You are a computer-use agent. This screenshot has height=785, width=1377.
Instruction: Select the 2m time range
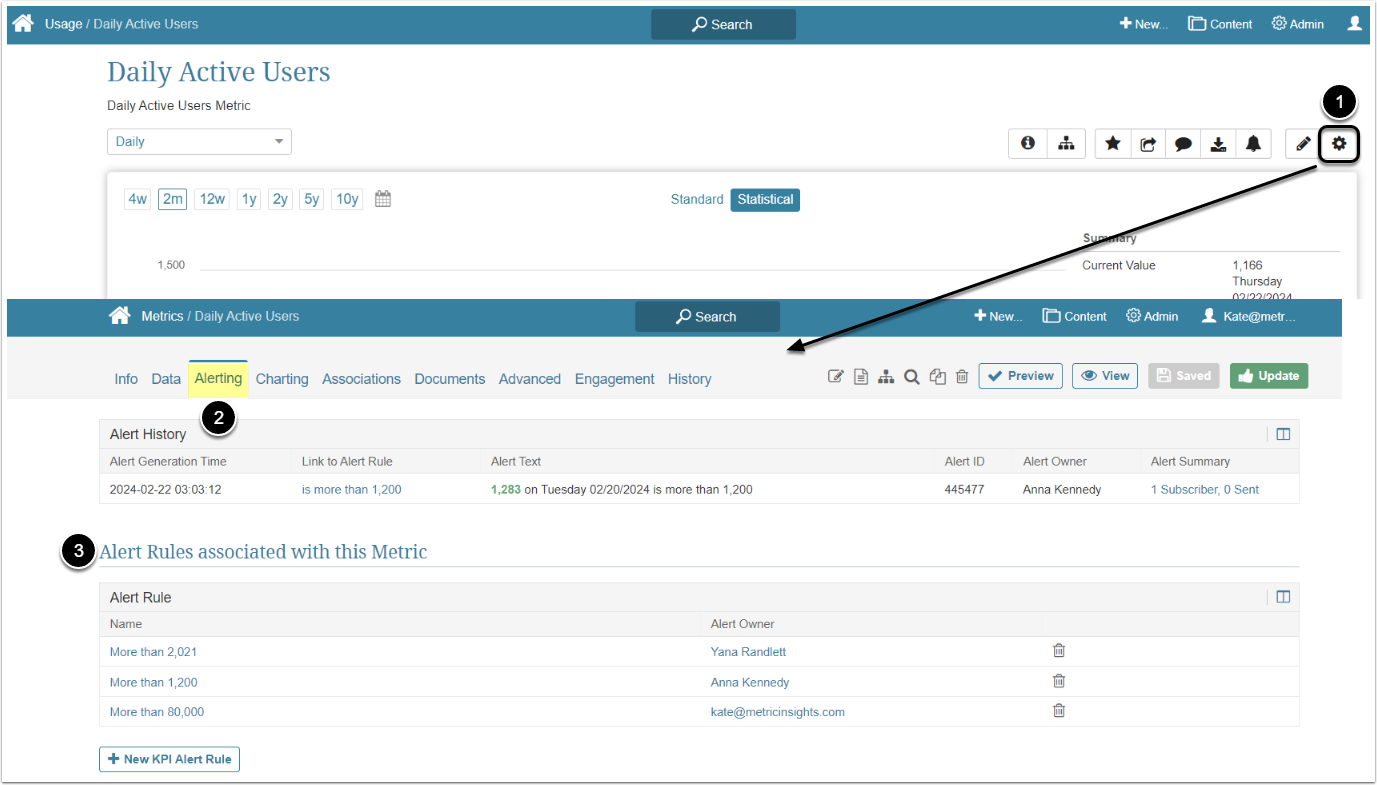pyautogui.click(x=173, y=199)
